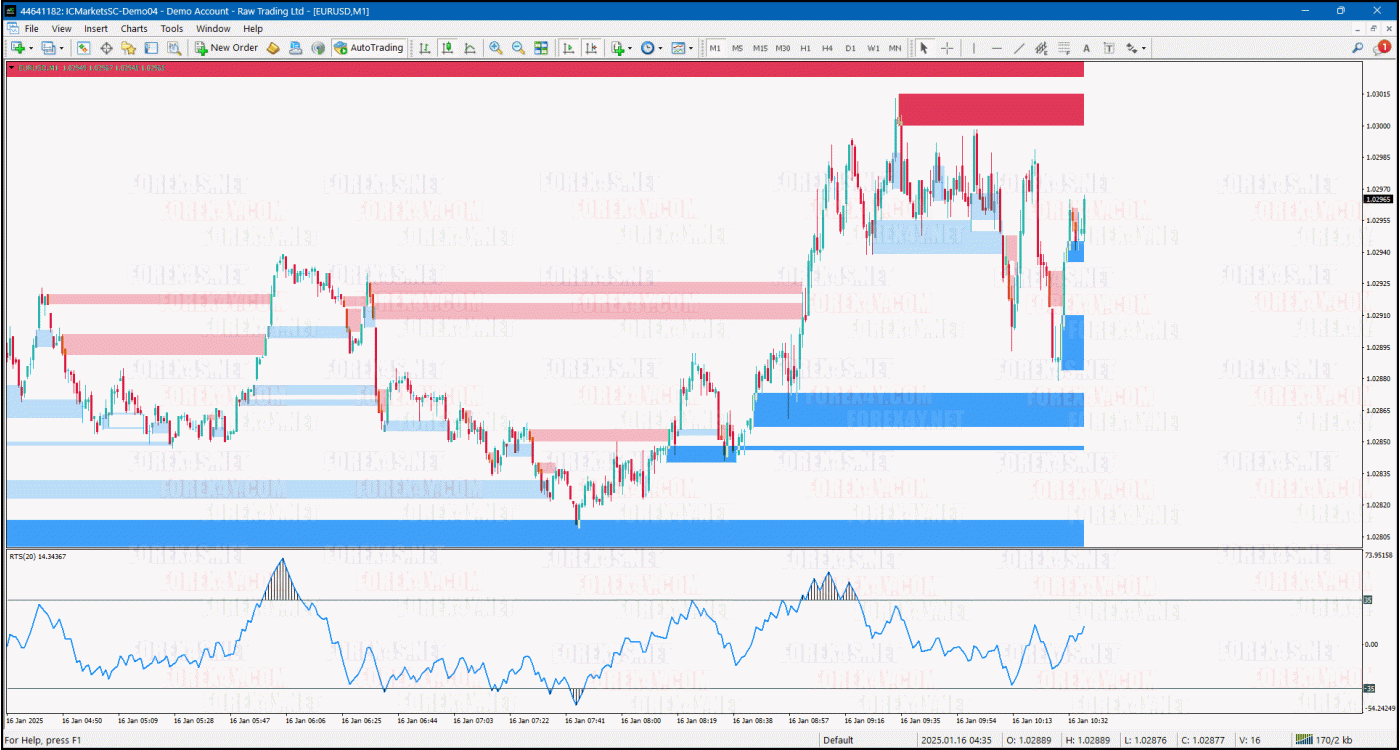Select the Fibonacci Retracement tool
Screen dimensions: 1400x750
tap(1064, 48)
